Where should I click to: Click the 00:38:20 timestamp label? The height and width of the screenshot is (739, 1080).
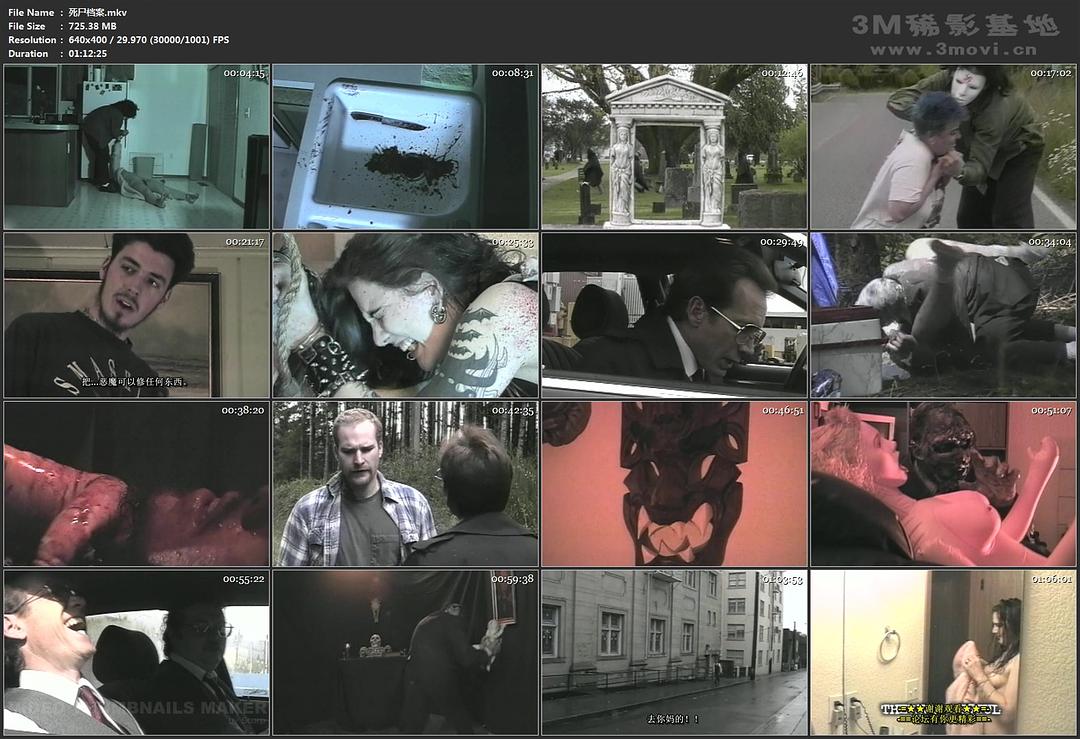point(243,410)
